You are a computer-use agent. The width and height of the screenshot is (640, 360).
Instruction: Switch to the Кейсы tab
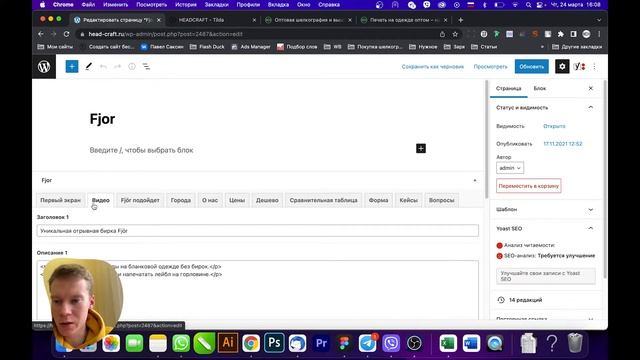click(x=409, y=200)
